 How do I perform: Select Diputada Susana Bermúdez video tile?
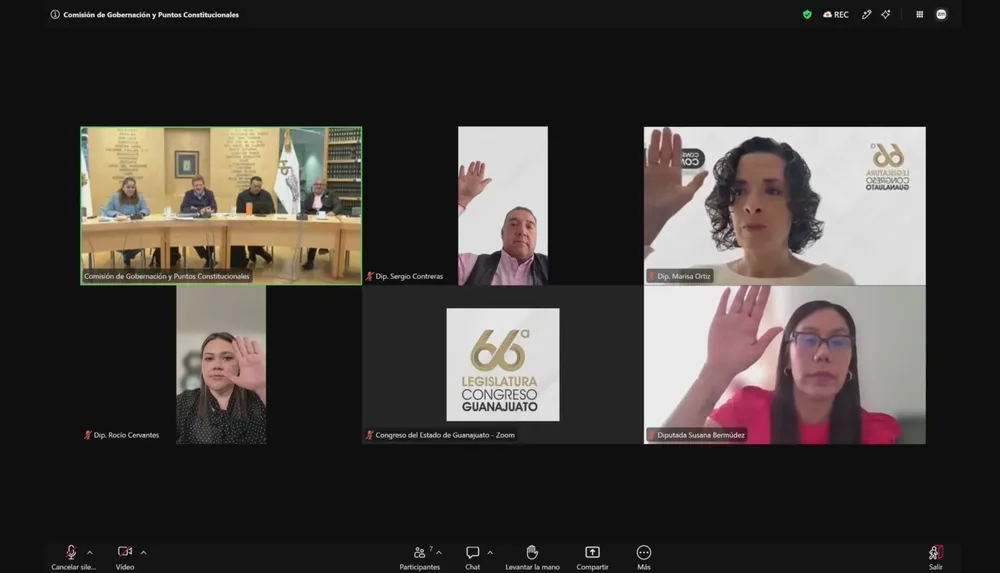pos(784,364)
